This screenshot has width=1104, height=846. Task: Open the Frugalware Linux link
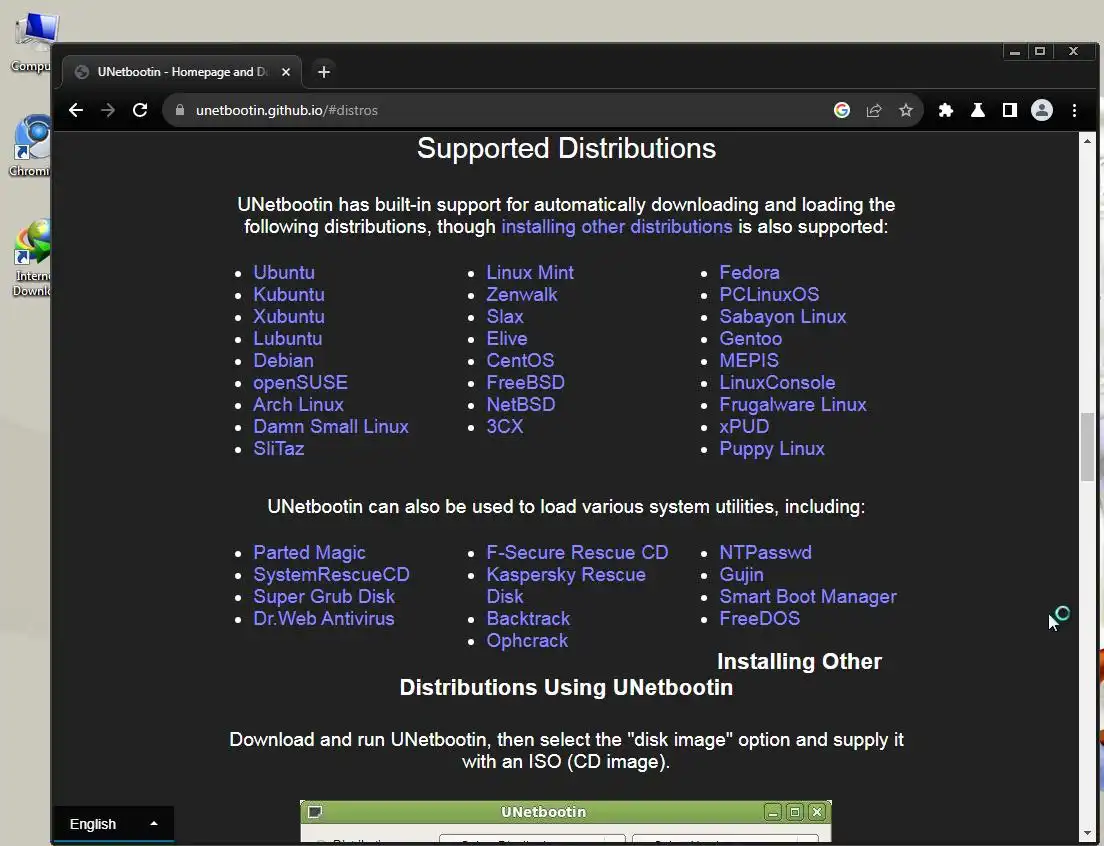click(793, 405)
